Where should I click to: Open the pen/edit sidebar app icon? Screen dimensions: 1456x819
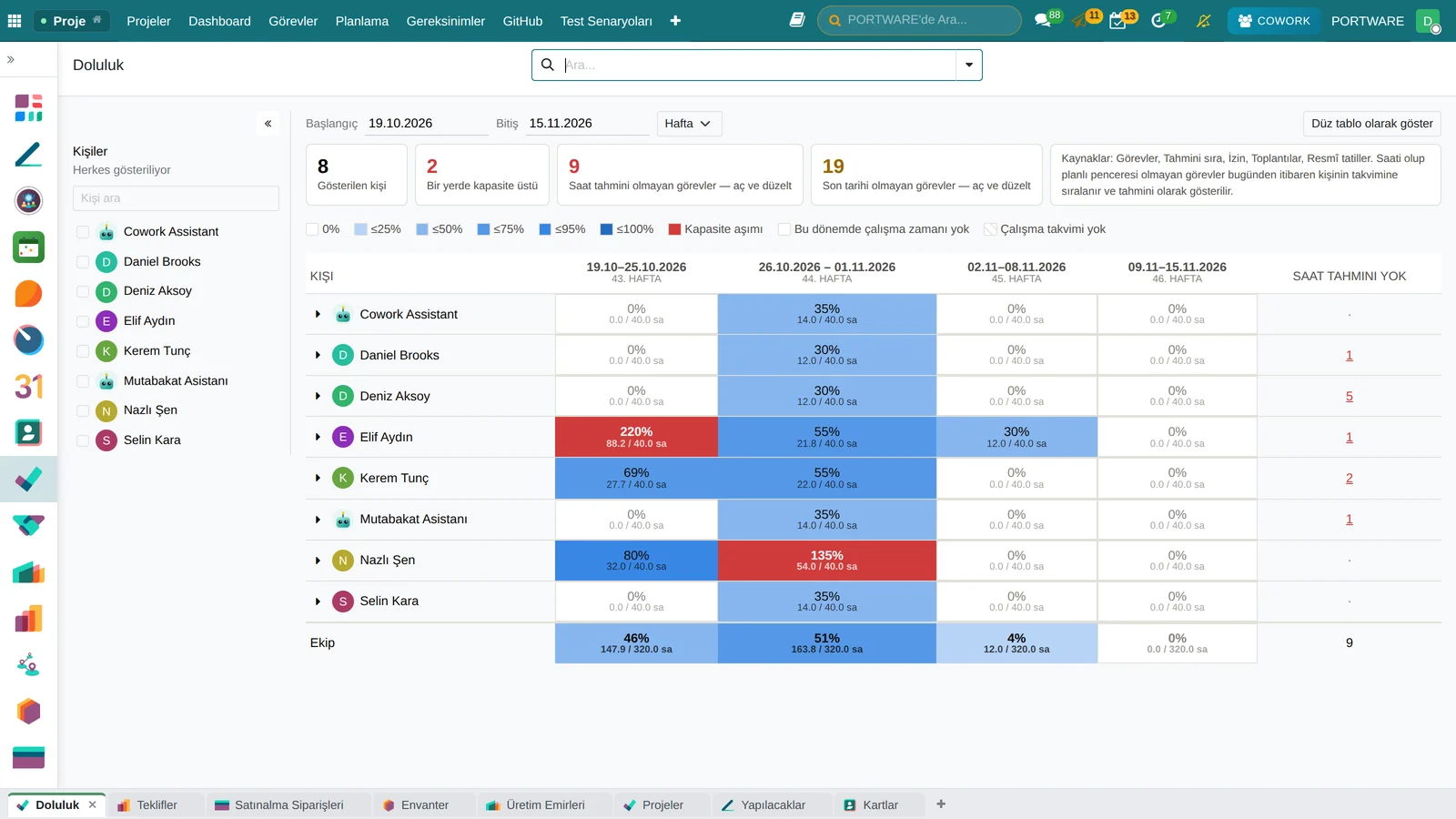click(x=28, y=155)
